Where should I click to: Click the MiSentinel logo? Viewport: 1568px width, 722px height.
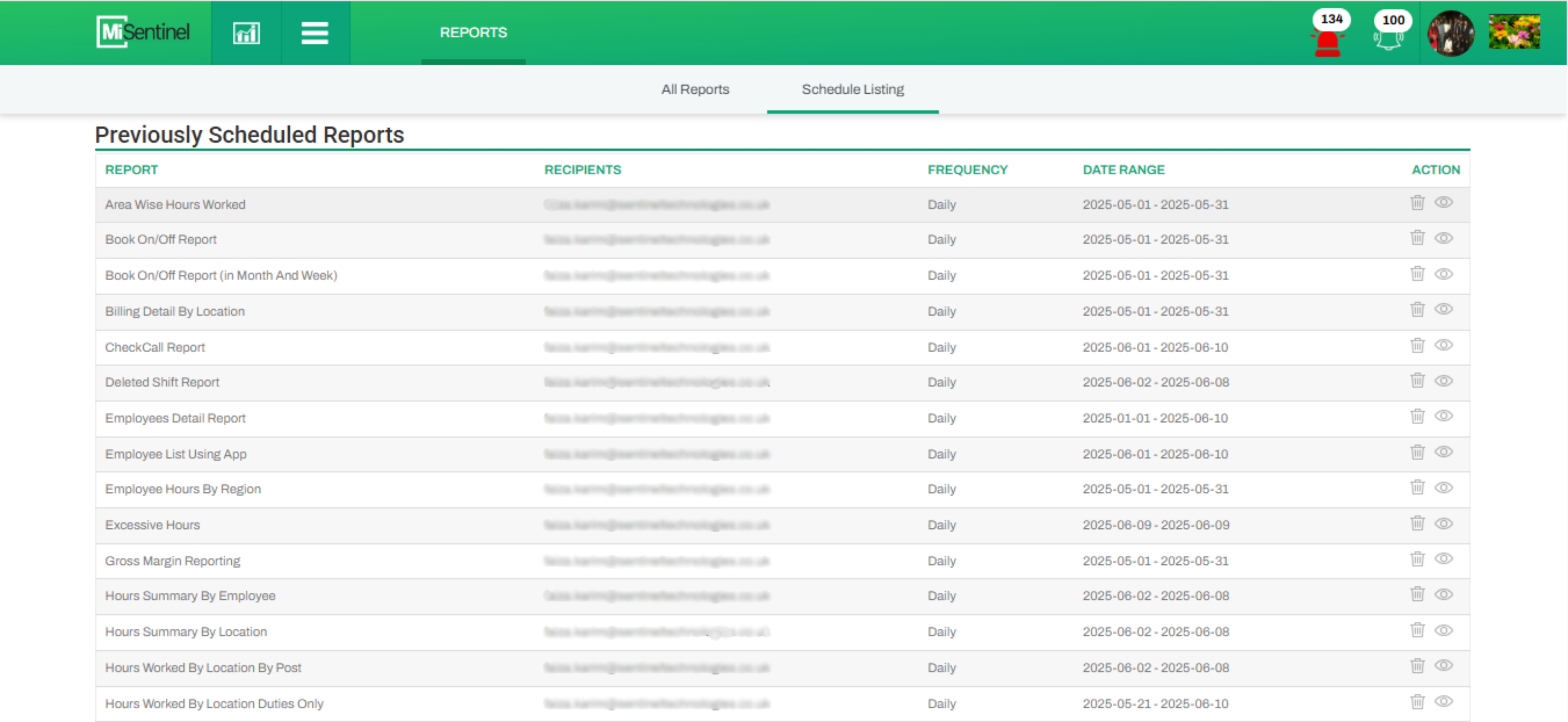[x=144, y=32]
